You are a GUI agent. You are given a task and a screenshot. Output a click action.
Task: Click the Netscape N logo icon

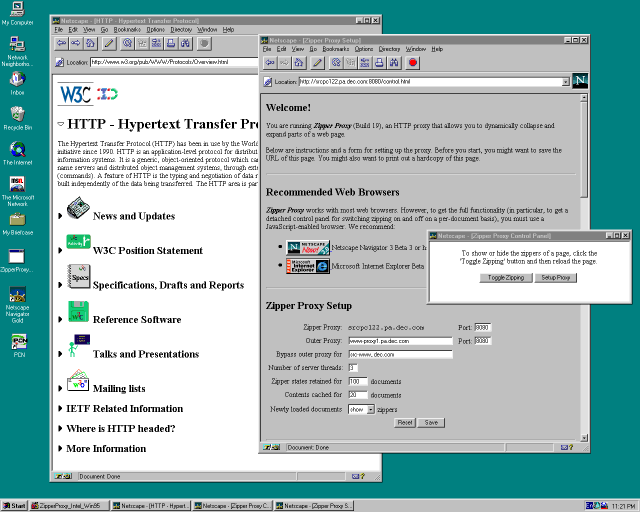[581, 81]
